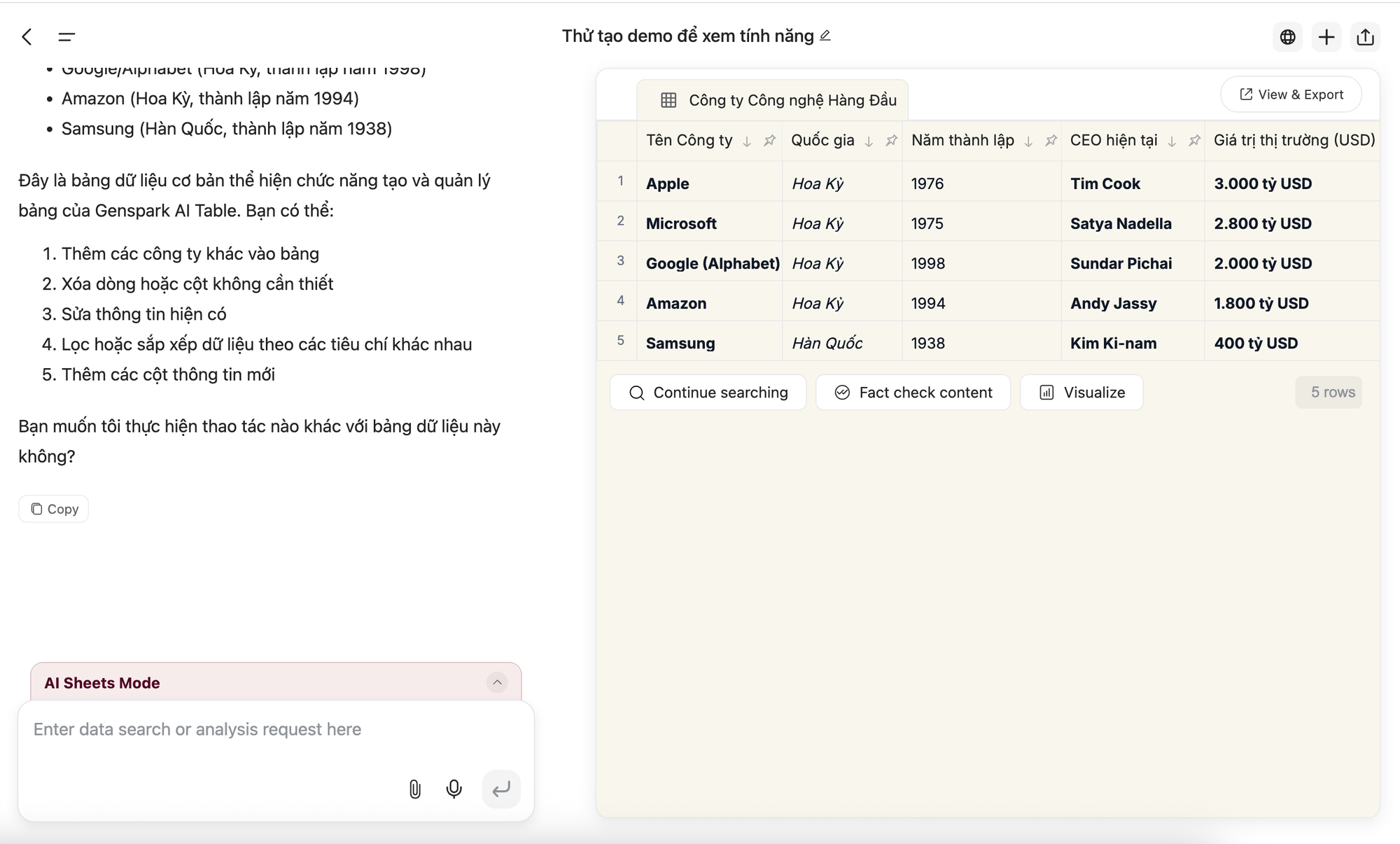This screenshot has width=1400, height=844.
Task: Click Fact check content button
Action: point(913,393)
